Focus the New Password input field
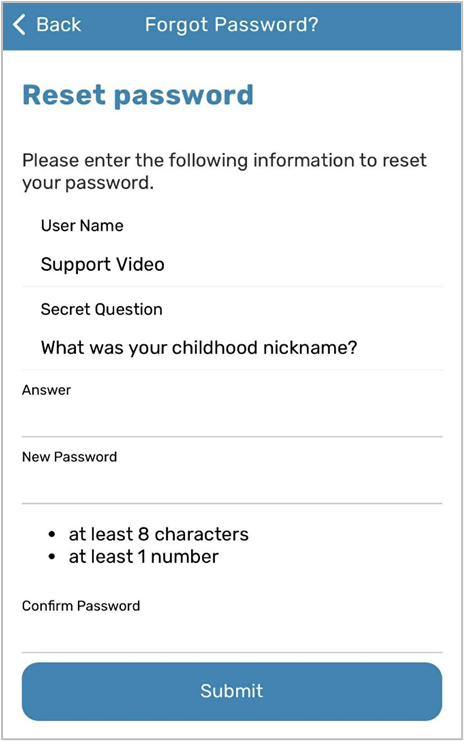Viewport: 464px width, 741px height. point(232,485)
